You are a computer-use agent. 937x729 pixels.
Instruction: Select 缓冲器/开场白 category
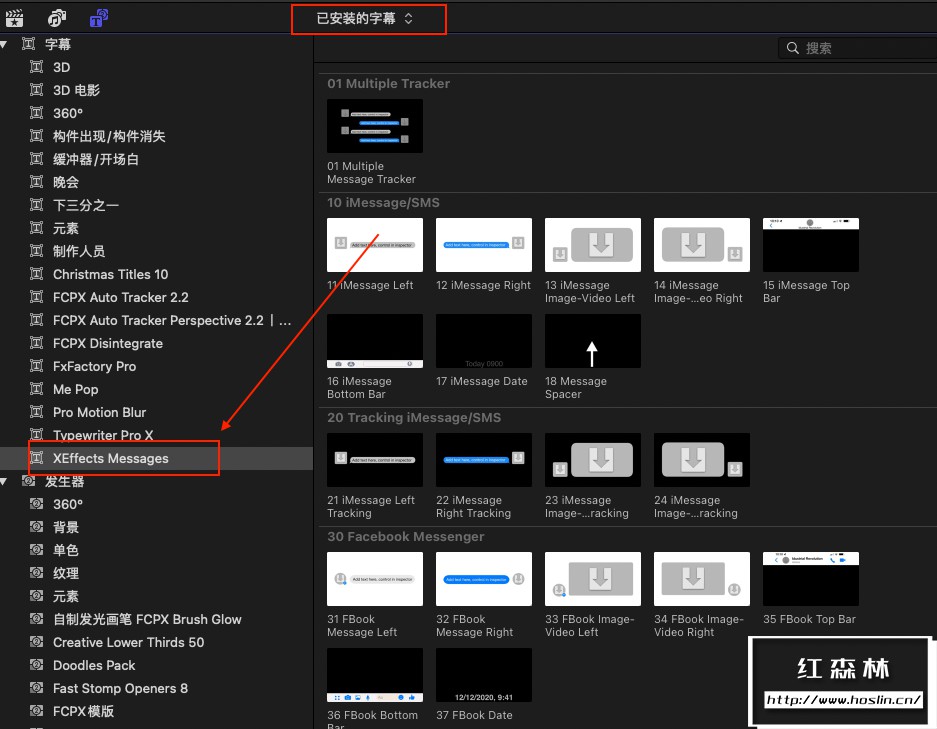96,159
